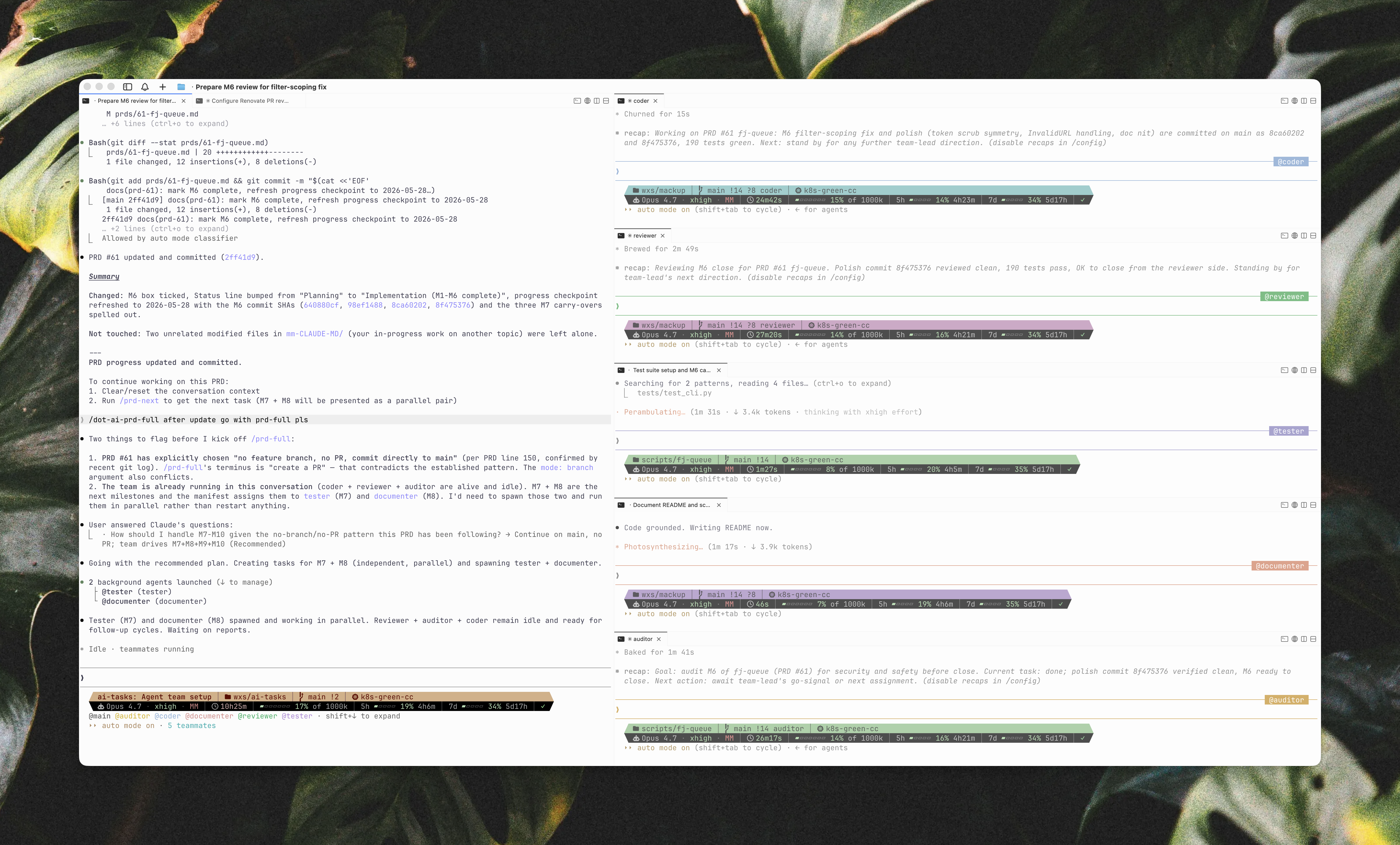
Task: Click globe icon in Document README pane header
Action: [1294, 505]
